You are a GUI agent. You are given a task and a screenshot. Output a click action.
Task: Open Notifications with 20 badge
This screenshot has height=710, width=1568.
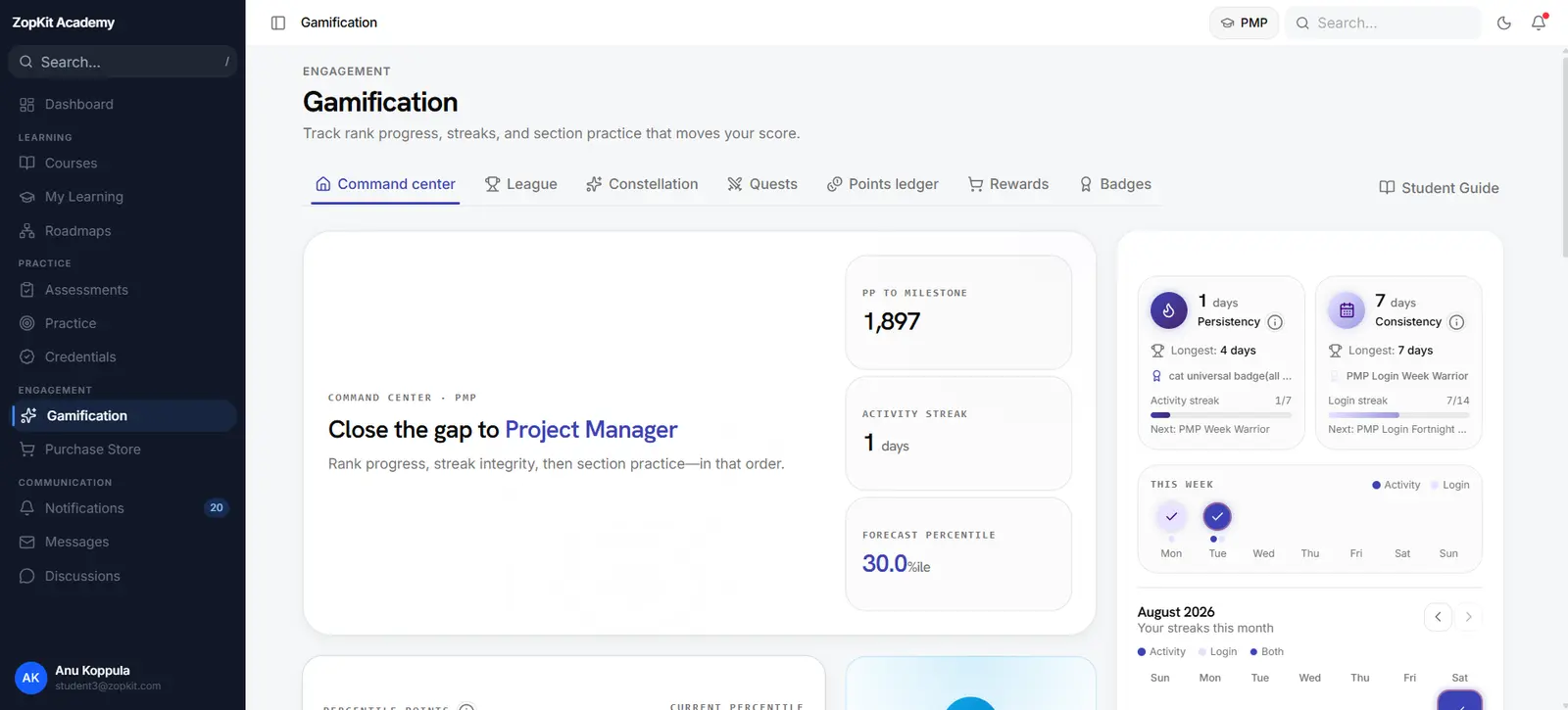(x=122, y=508)
